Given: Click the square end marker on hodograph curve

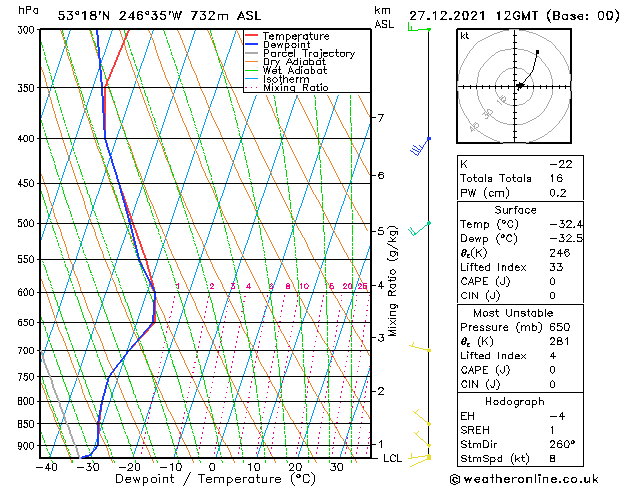Looking at the screenshot, I should (x=538, y=52).
